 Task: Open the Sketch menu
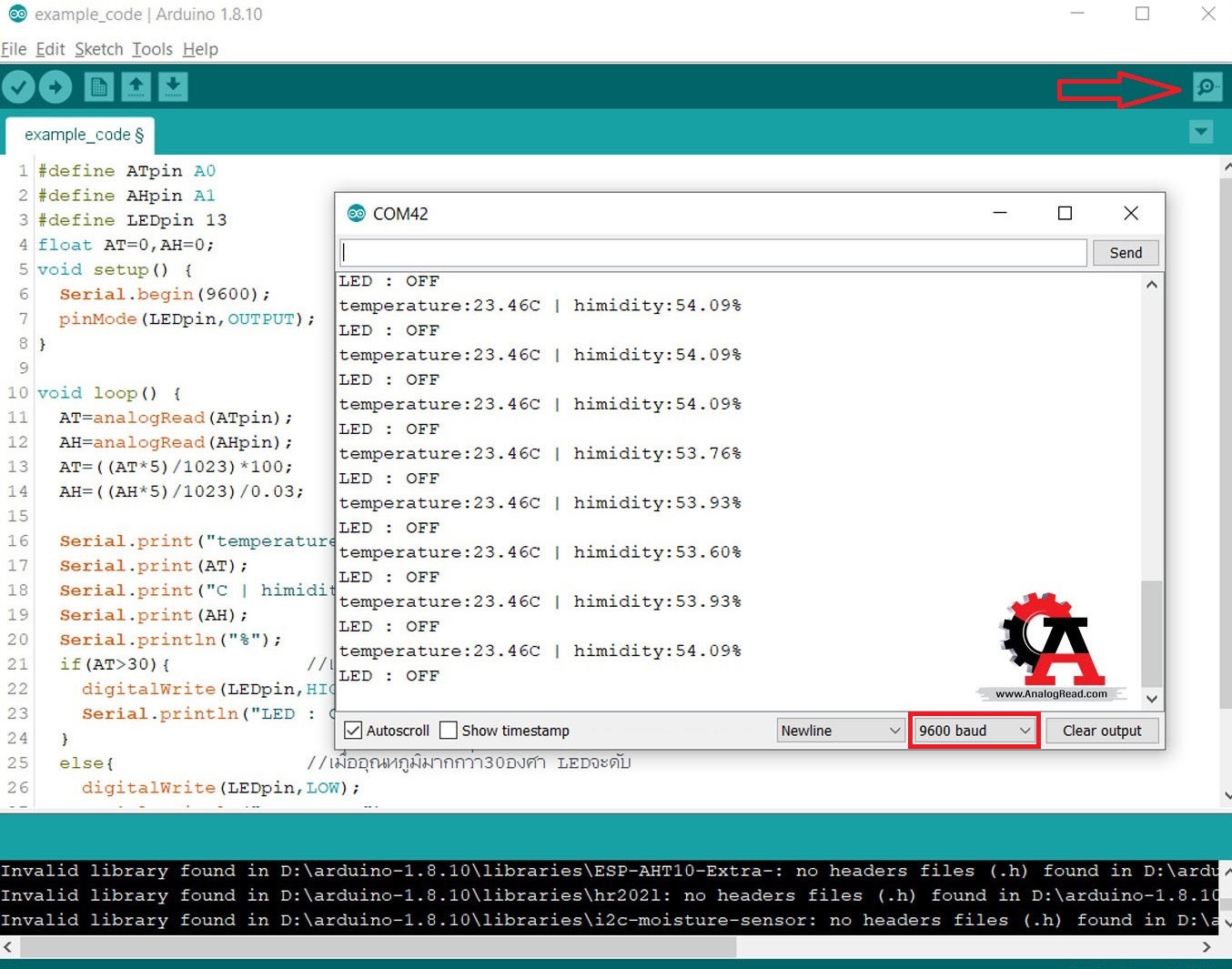click(x=98, y=49)
